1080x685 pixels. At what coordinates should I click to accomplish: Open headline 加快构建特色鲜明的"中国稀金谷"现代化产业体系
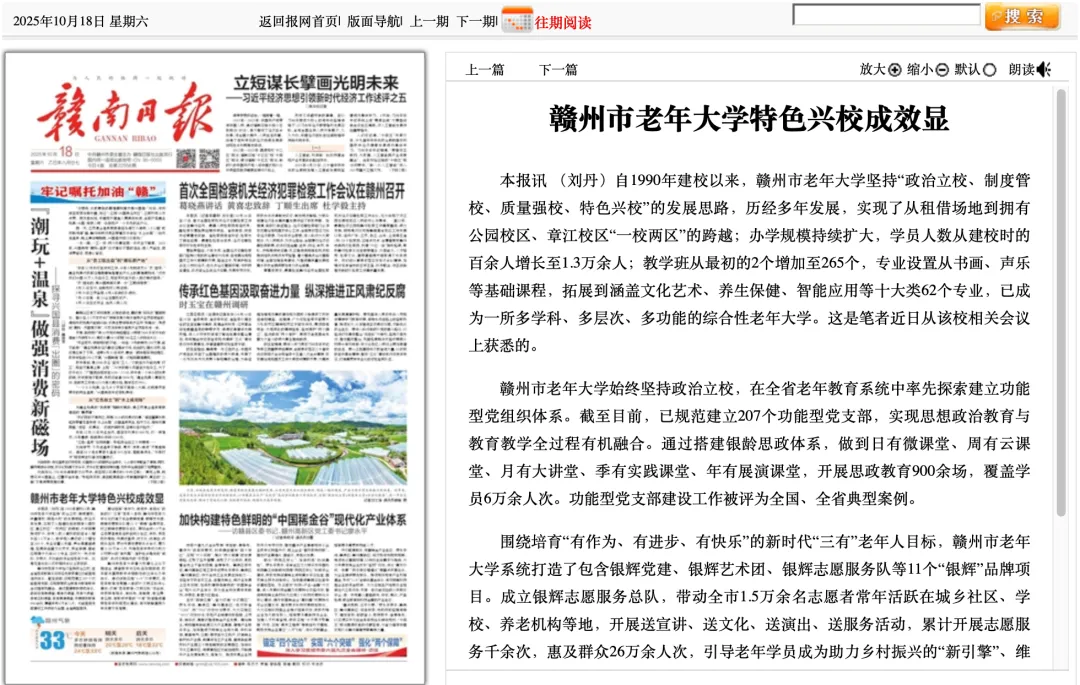293,520
